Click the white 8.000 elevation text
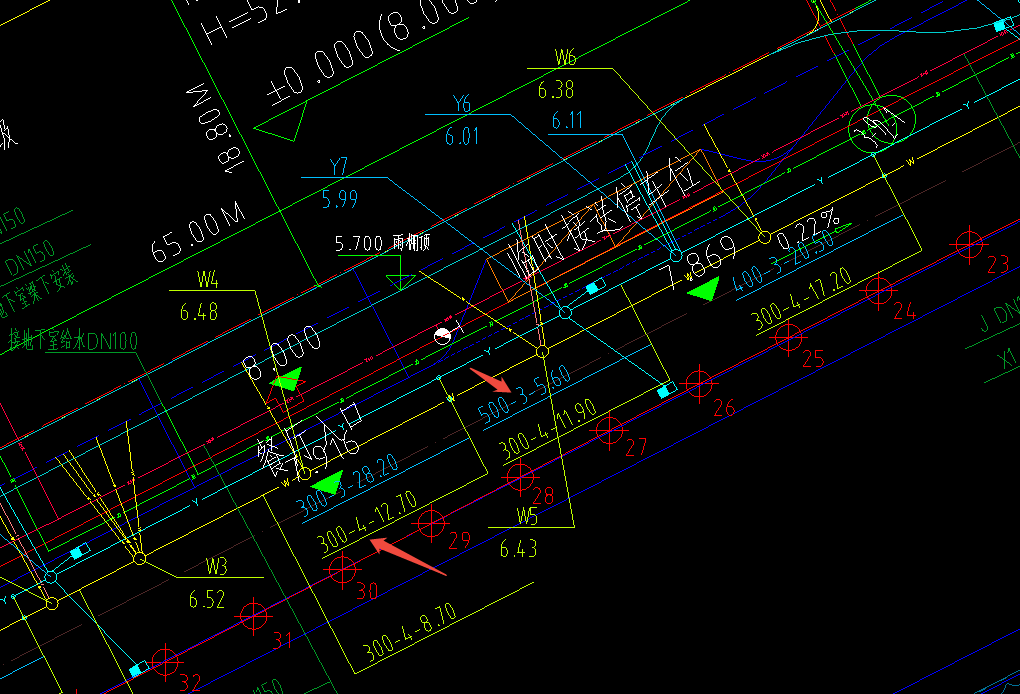The height and width of the screenshot is (694, 1020). pyautogui.click(x=281, y=352)
